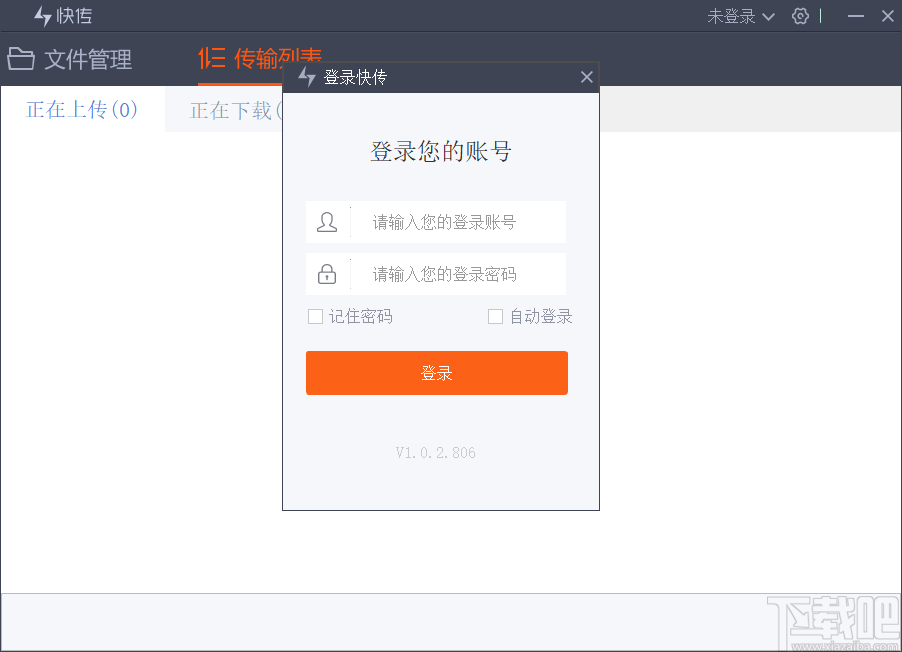This screenshot has width=902, height=652.
Task: Click the login account input field
Action: 460,221
